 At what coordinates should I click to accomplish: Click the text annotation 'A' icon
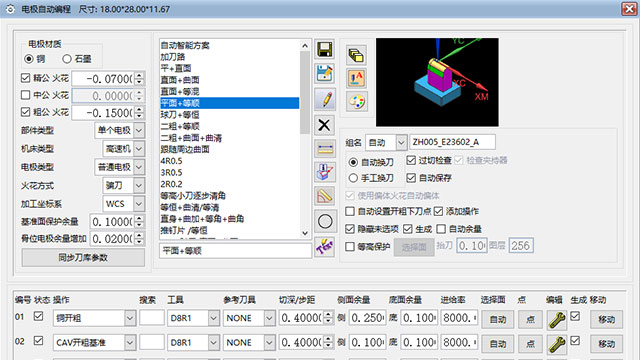click(x=356, y=78)
